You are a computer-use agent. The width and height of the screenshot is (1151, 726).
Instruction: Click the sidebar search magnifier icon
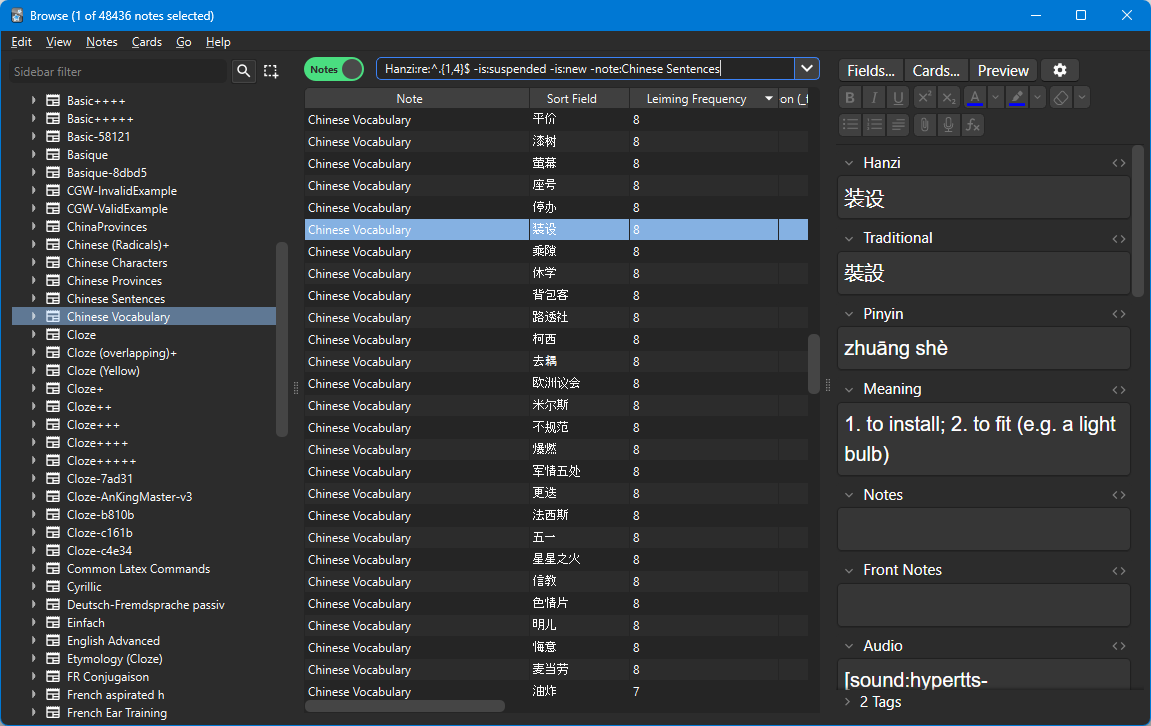pos(244,71)
